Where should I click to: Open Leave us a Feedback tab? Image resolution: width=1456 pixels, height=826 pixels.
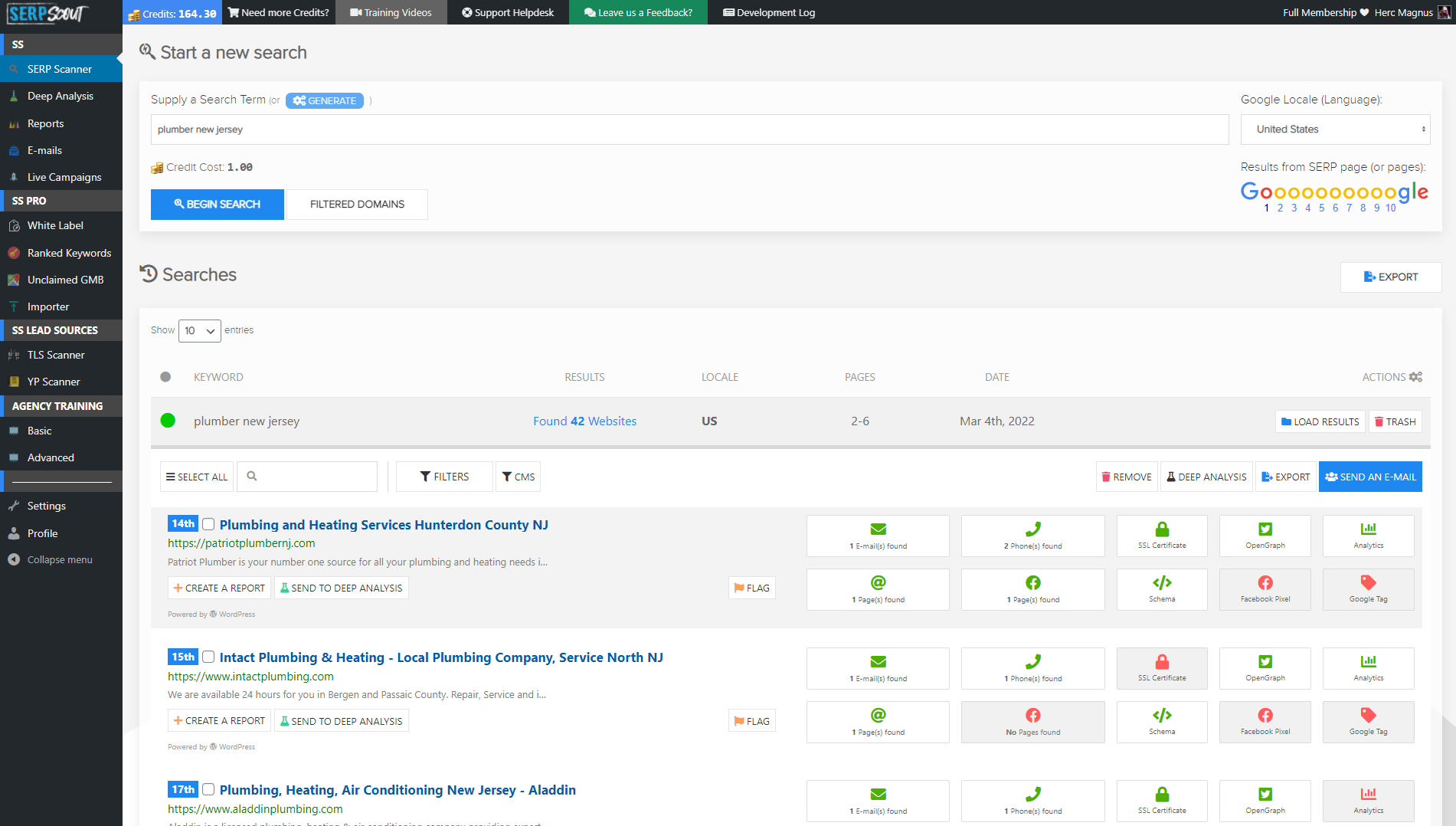click(638, 12)
